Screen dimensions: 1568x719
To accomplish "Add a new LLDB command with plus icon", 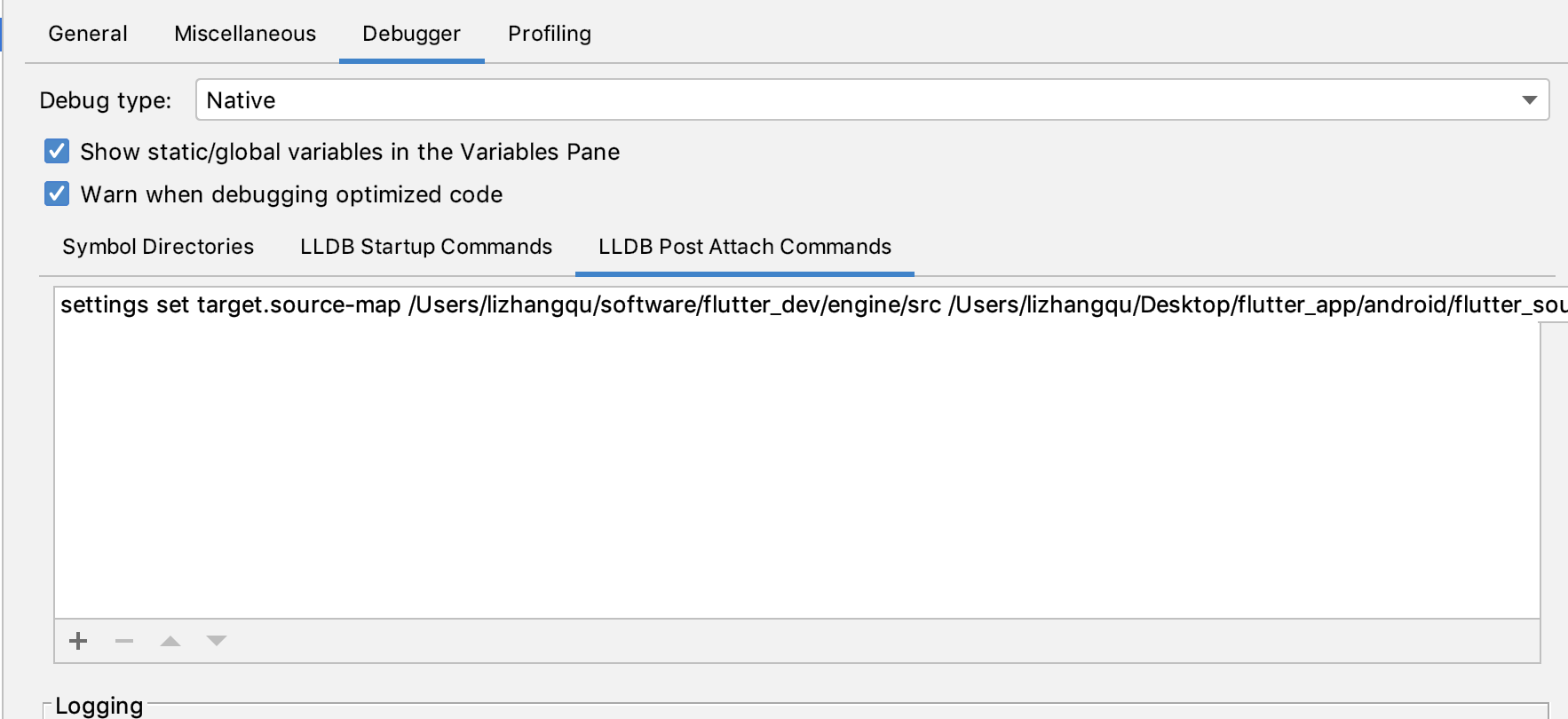I will [x=78, y=641].
